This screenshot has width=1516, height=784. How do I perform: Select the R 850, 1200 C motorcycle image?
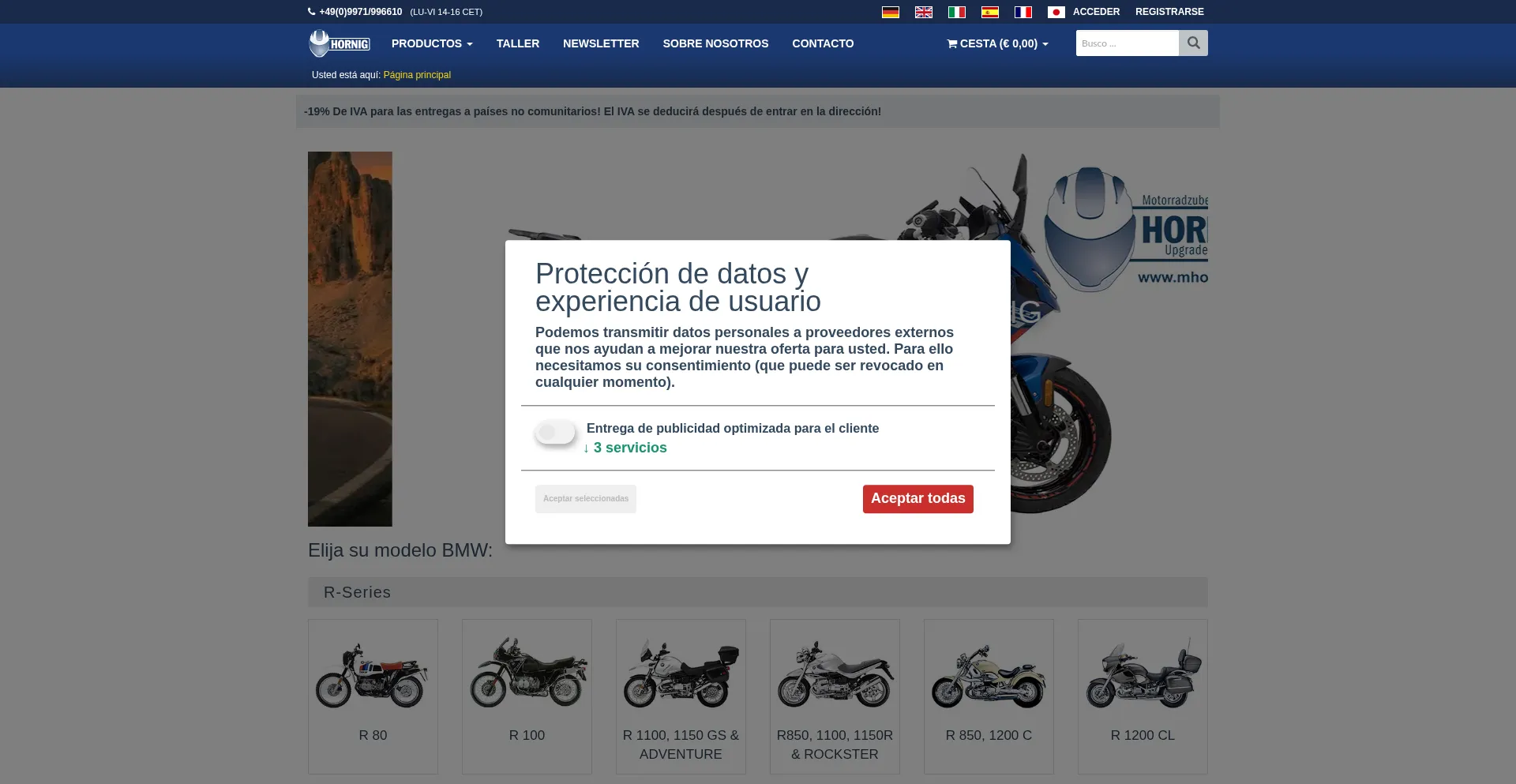click(x=989, y=673)
